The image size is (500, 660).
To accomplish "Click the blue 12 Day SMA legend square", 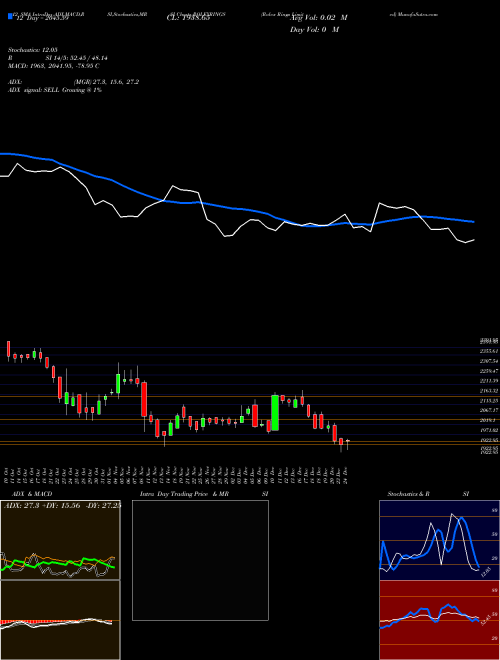I will point(10,16).
